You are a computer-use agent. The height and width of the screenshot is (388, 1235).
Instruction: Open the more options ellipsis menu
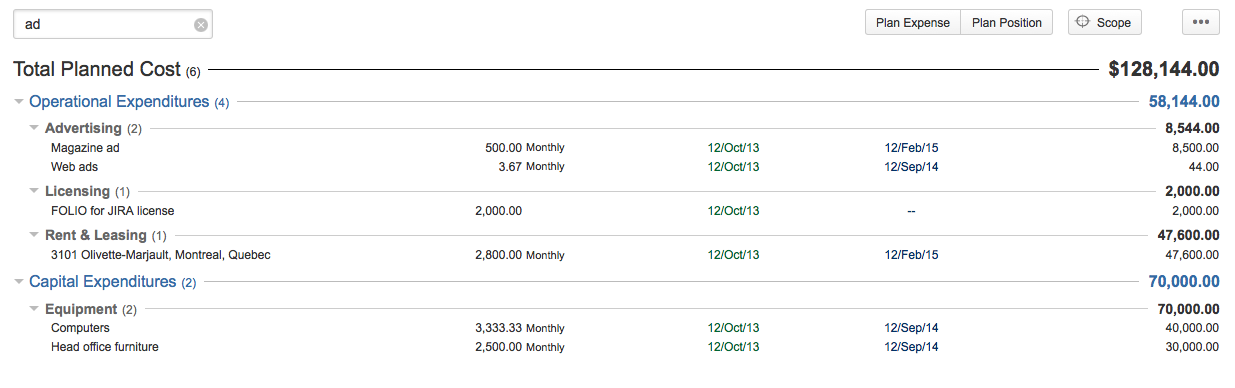click(x=1201, y=22)
